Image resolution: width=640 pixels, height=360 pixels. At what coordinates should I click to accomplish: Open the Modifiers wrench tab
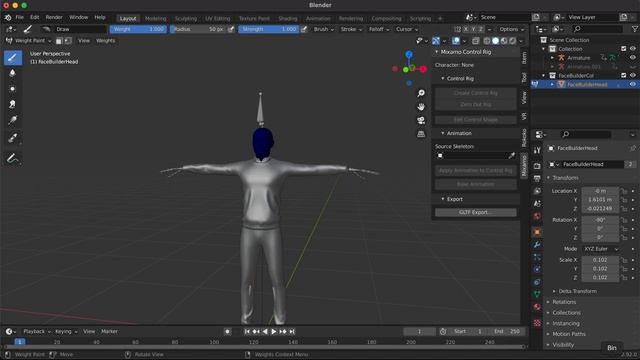pyautogui.click(x=537, y=244)
